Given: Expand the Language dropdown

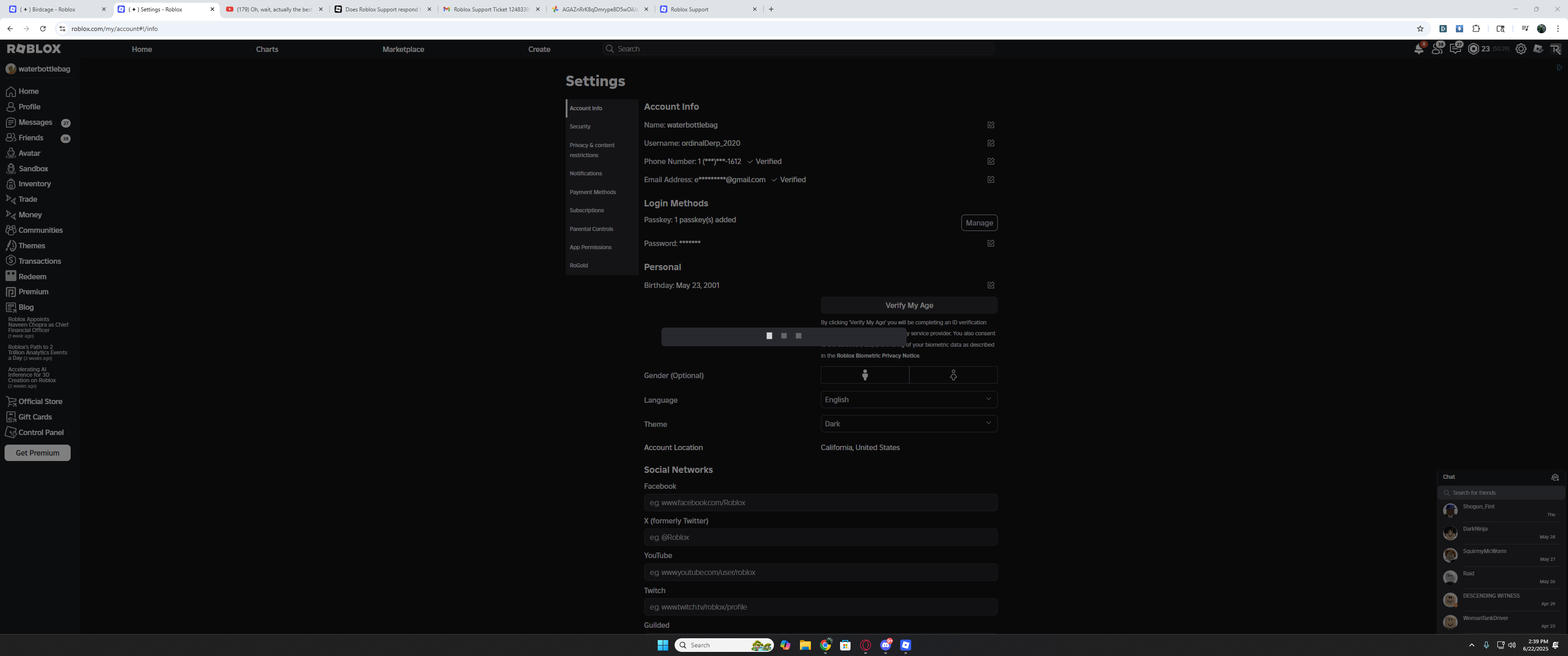Looking at the screenshot, I should click(x=908, y=400).
